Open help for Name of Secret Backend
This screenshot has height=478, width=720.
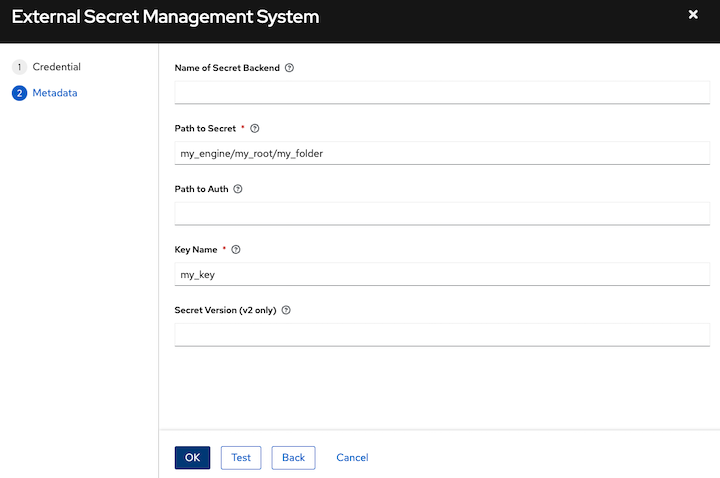289,68
